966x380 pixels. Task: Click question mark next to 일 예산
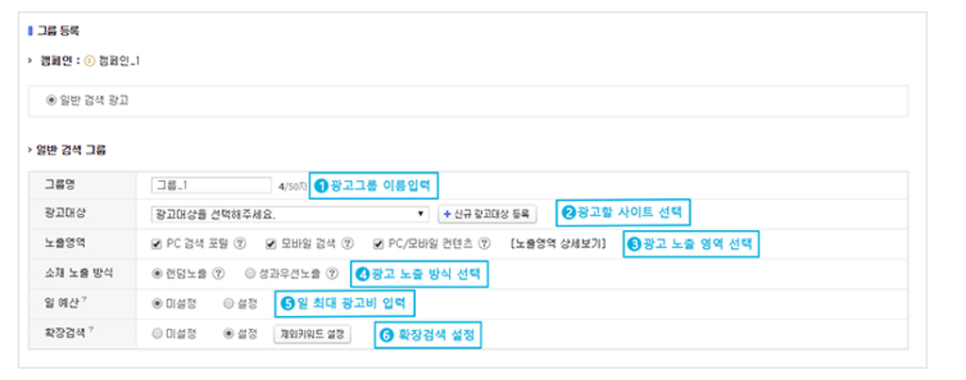(x=83, y=300)
